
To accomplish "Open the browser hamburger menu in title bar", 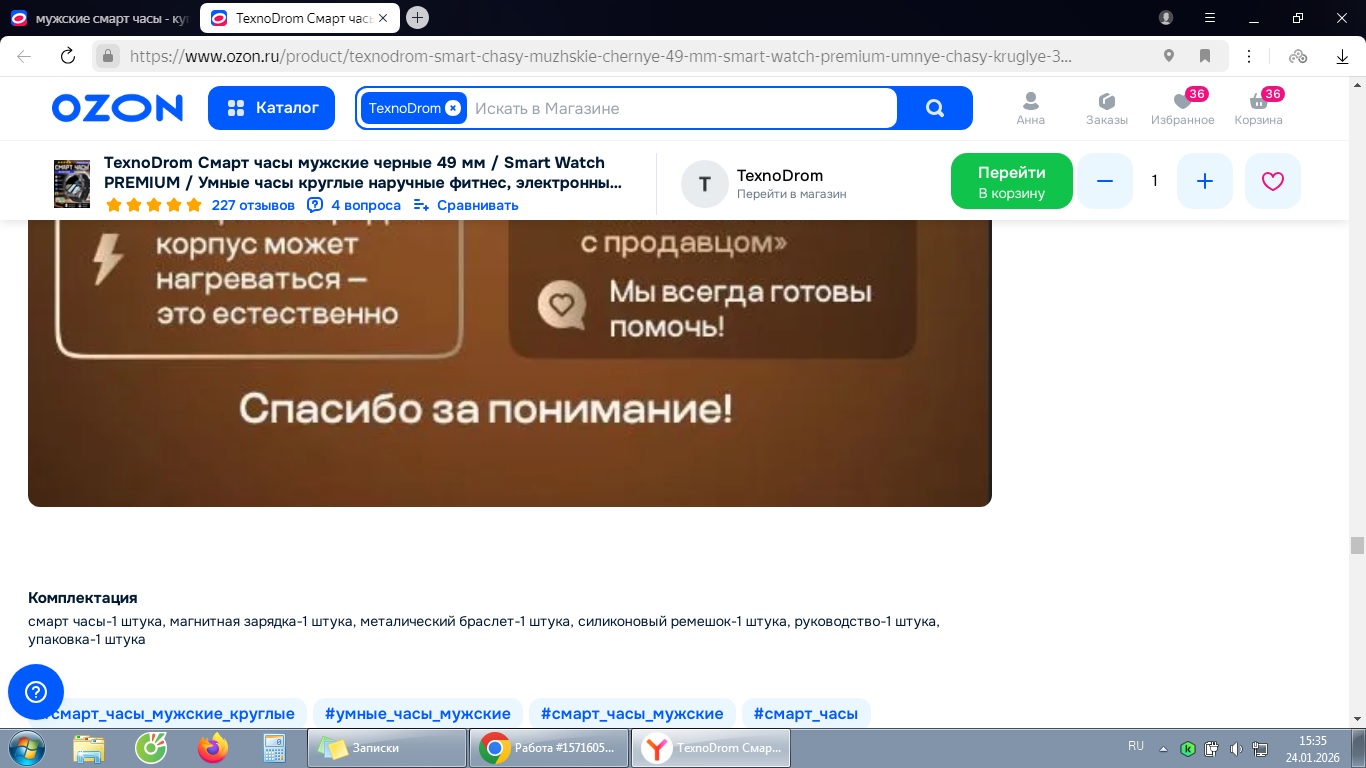I will click(1210, 18).
